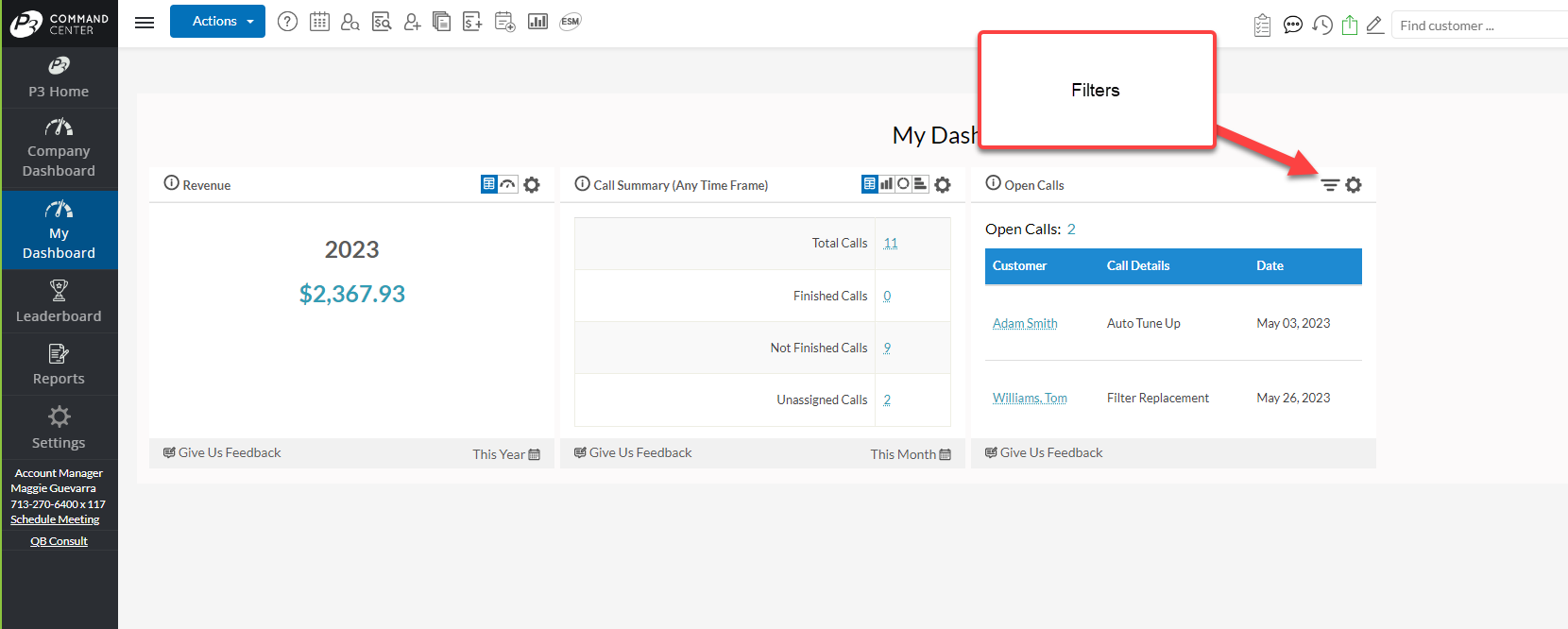1568x629 pixels.
Task: Click the add customer icon
Action: coord(412,22)
